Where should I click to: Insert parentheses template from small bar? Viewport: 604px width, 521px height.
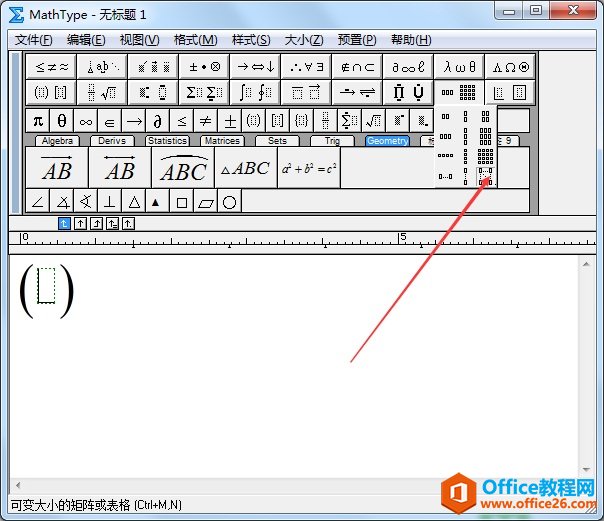[253, 121]
